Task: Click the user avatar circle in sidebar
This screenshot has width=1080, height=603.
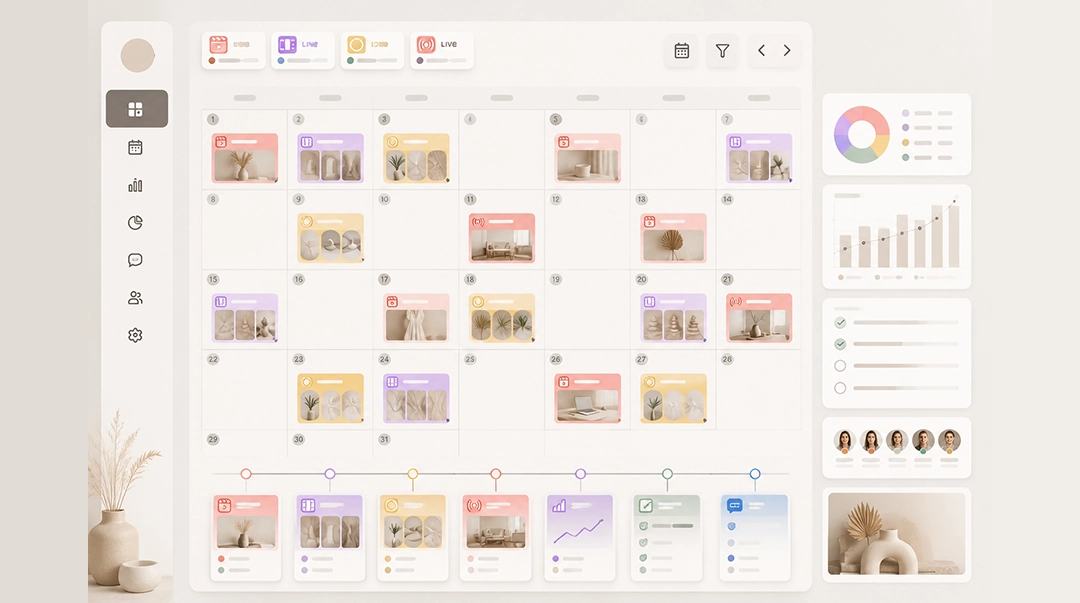Action: (x=138, y=55)
